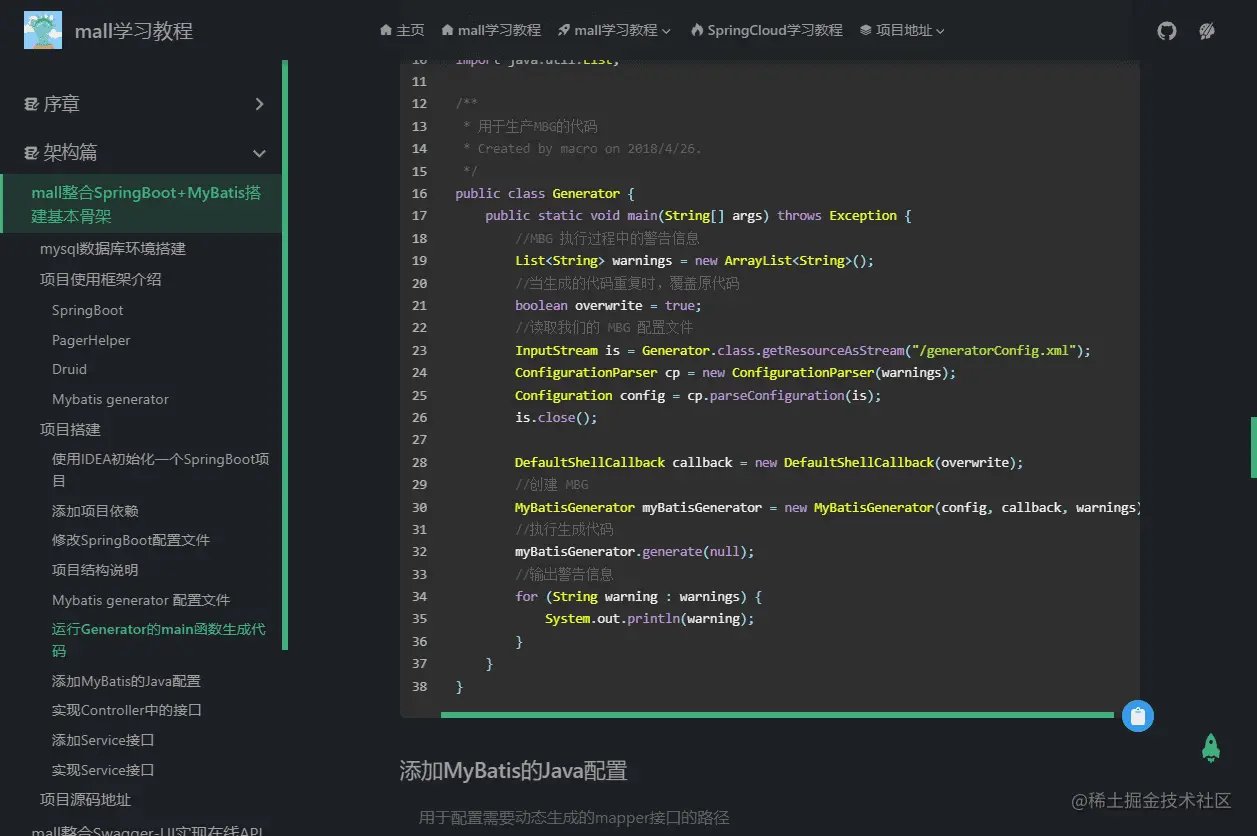Open mall学习教程 navbar link with house icon
Viewport: 1257px width, 836px height.
(491, 31)
